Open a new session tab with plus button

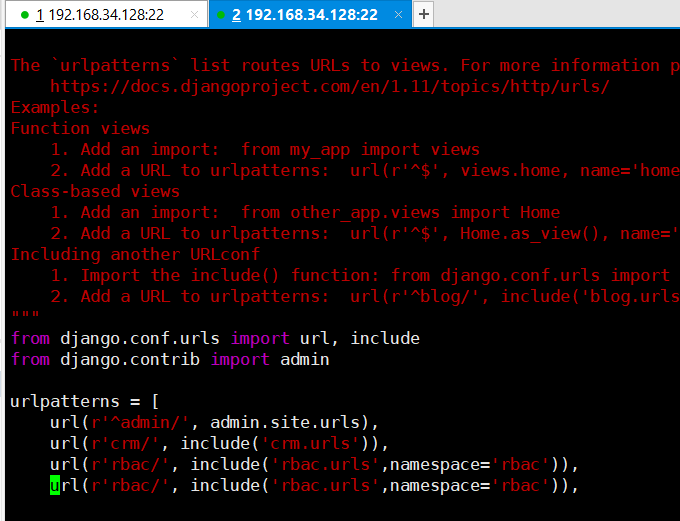pyautogui.click(x=424, y=14)
